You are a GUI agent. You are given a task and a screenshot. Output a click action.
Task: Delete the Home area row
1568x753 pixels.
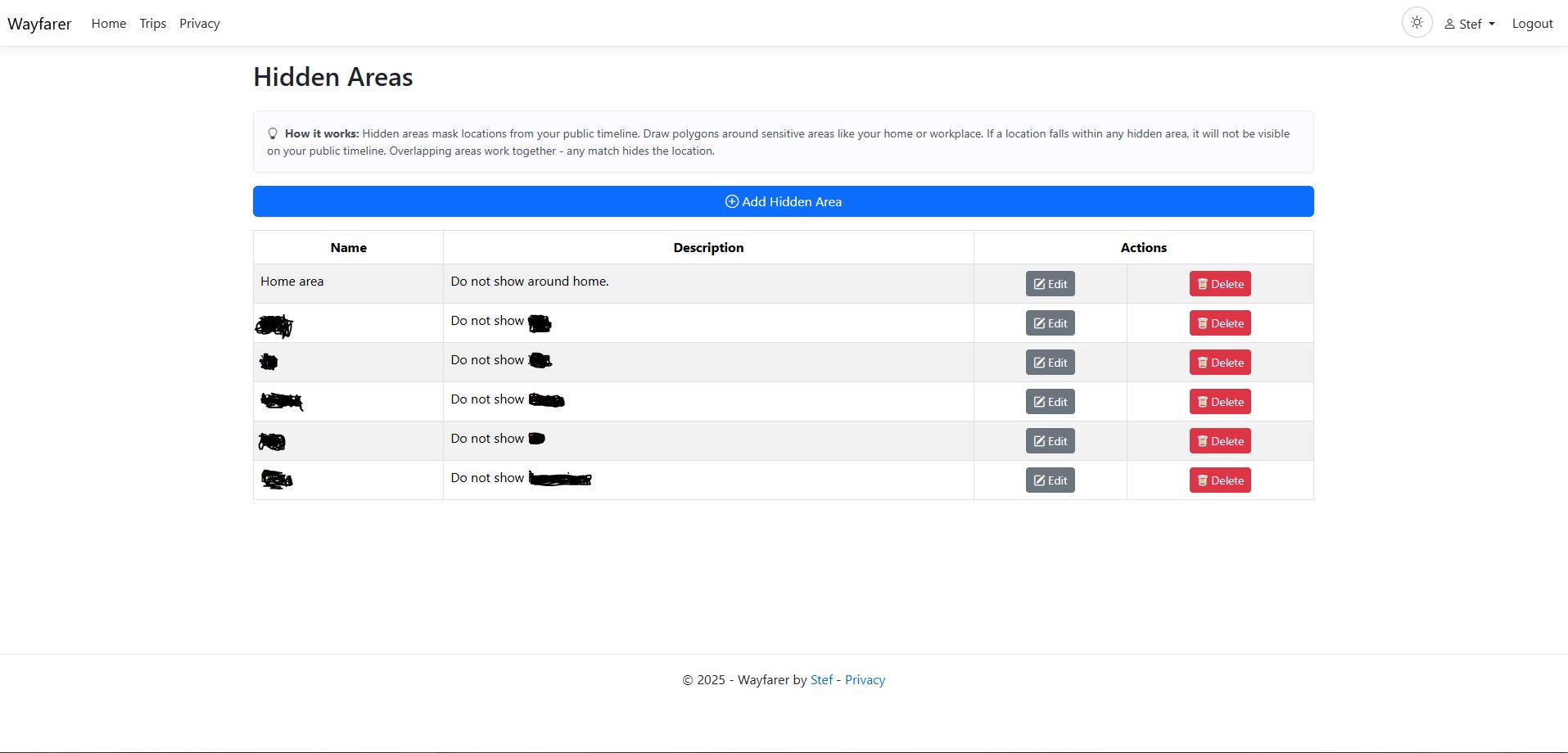pyautogui.click(x=1220, y=284)
